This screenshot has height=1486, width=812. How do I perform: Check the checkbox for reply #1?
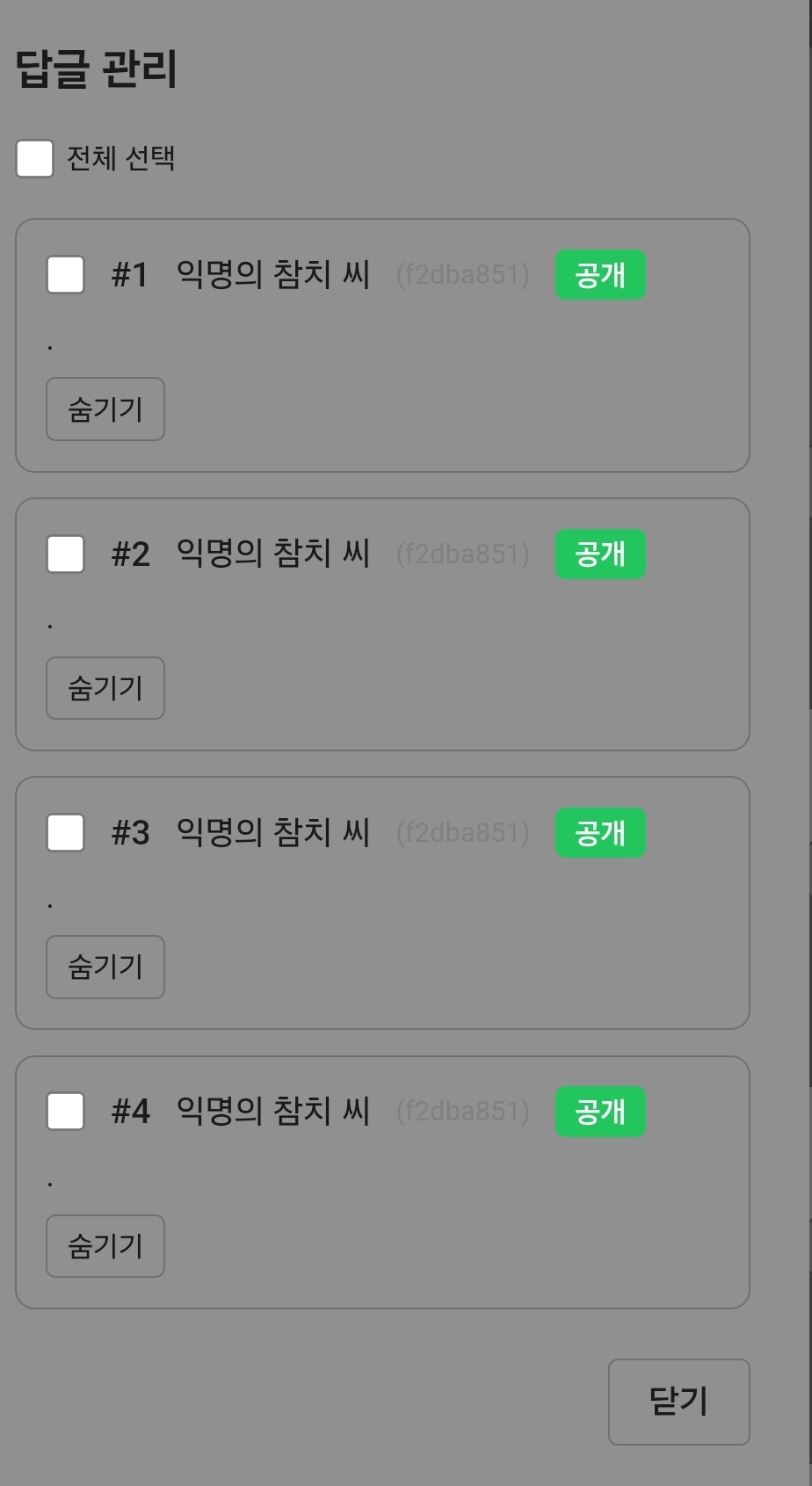click(65, 275)
